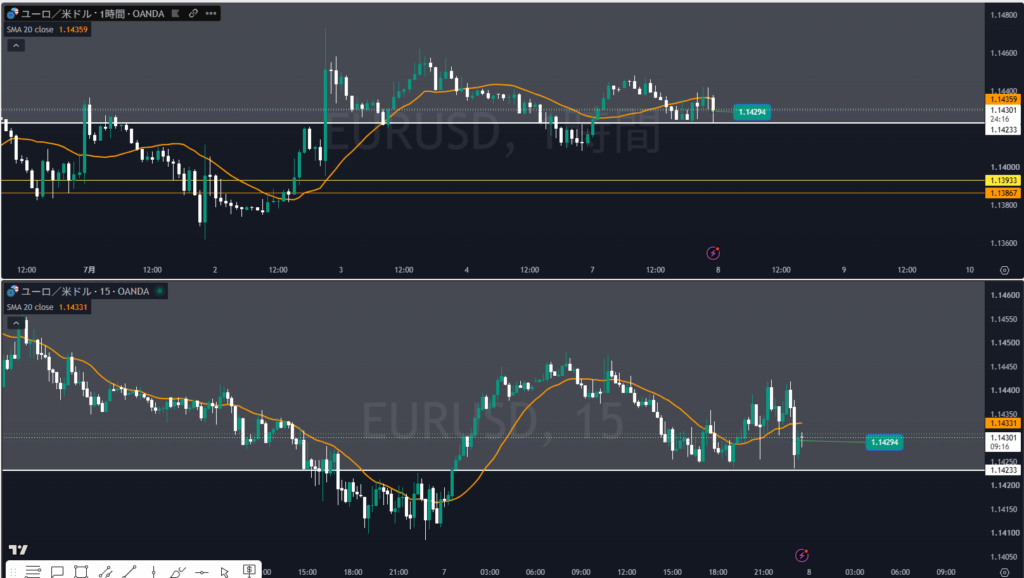The image size is (1024, 578).
Task: Click the chain link icon in top chart header
Action: click(x=193, y=13)
